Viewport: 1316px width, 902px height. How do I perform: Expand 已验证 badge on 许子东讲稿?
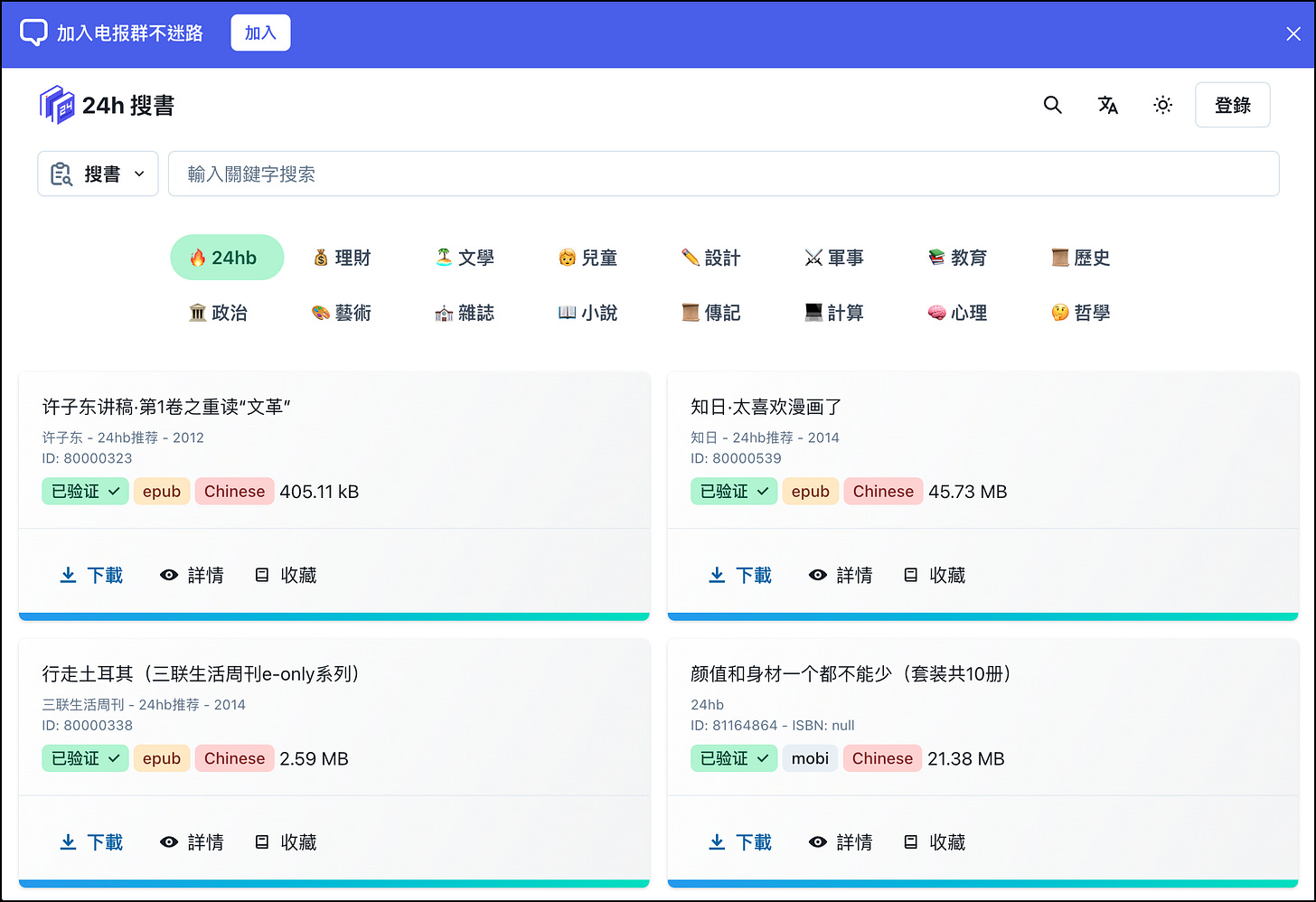85,492
